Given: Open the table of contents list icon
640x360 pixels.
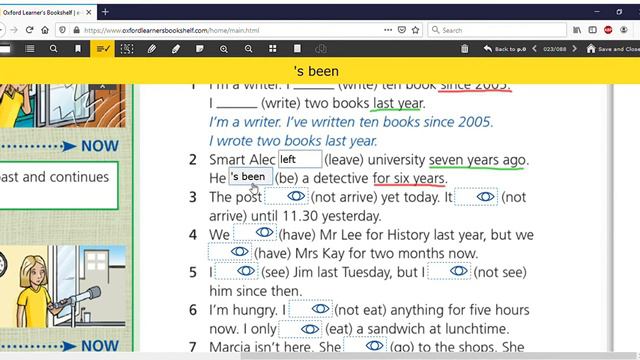Looking at the screenshot, I should click(30, 49).
